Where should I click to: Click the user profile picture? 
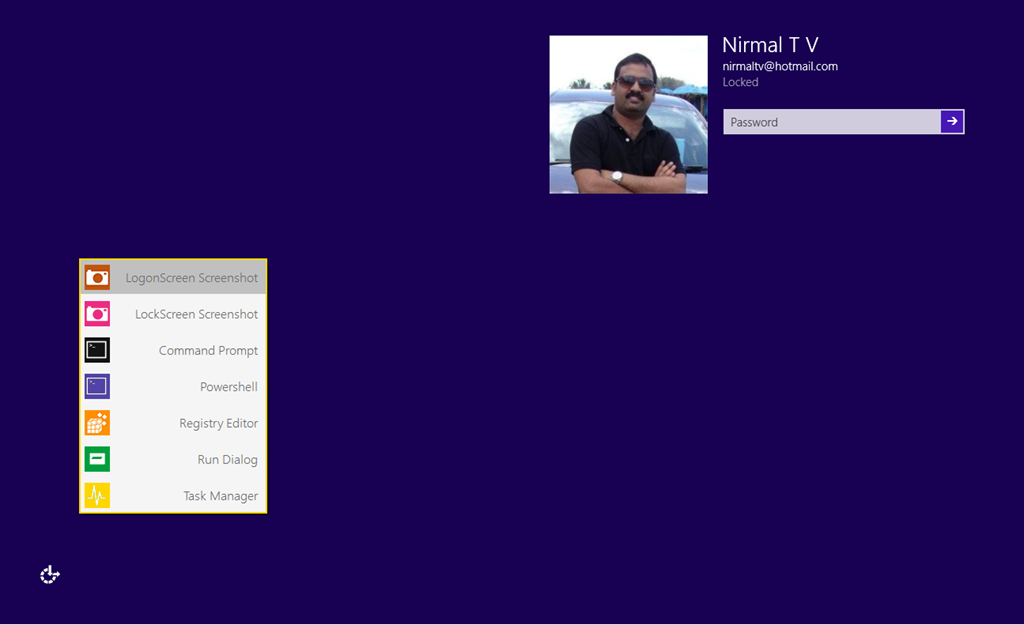[x=628, y=114]
